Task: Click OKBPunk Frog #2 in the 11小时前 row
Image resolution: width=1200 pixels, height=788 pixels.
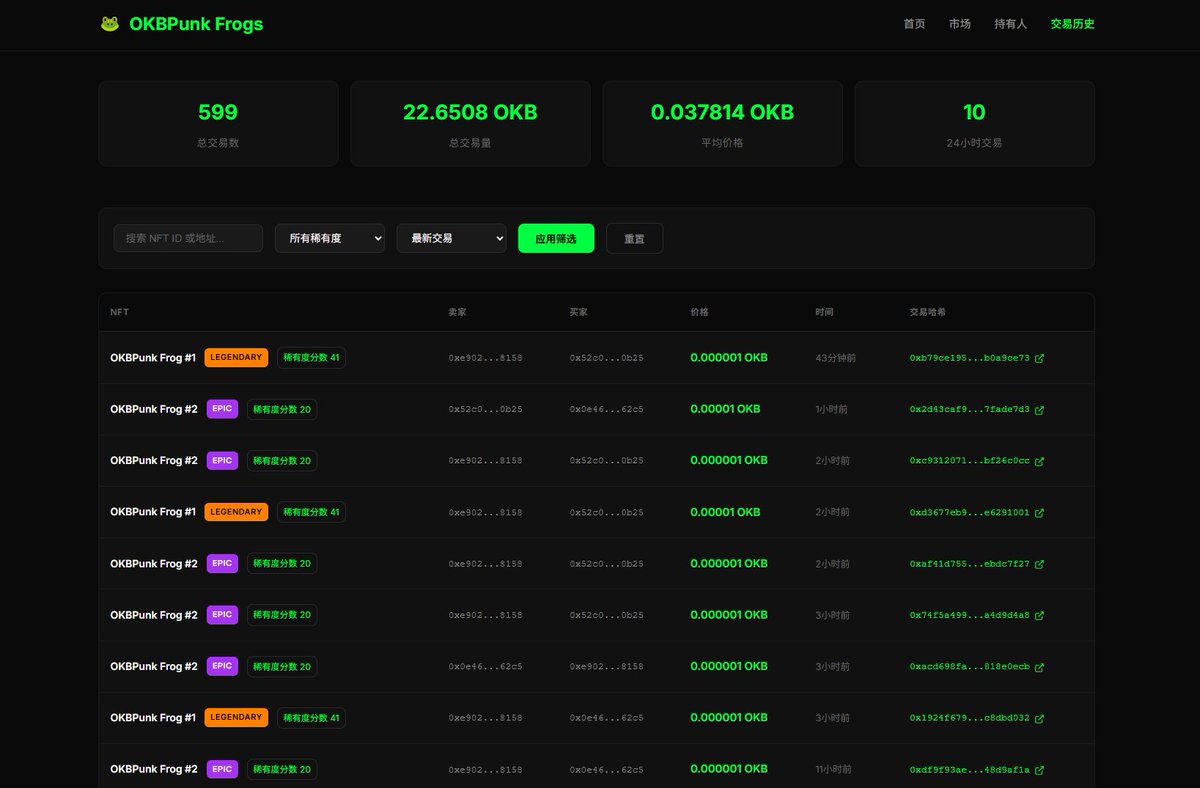Action: point(154,769)
